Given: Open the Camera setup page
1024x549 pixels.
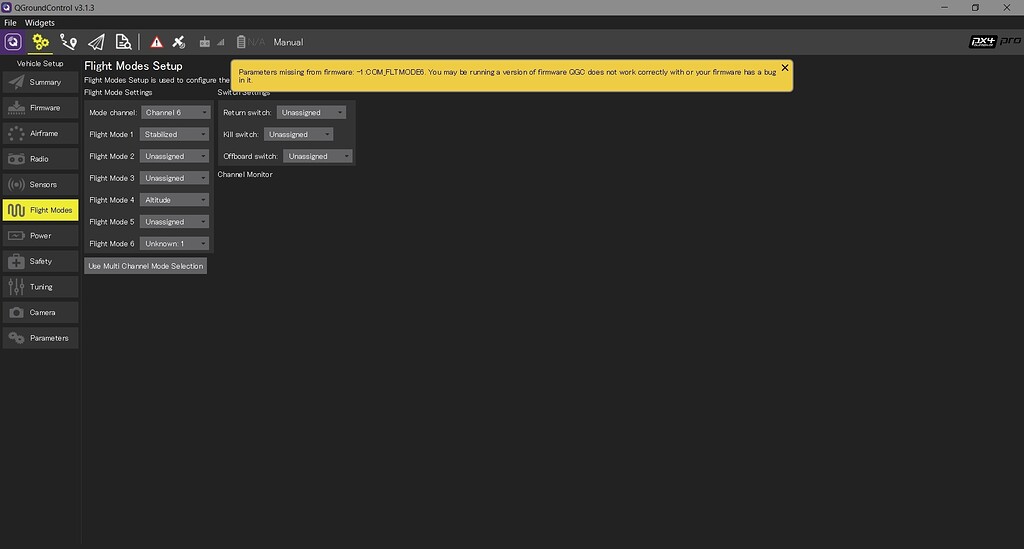Looking at the screenshot, I should 40,312.
